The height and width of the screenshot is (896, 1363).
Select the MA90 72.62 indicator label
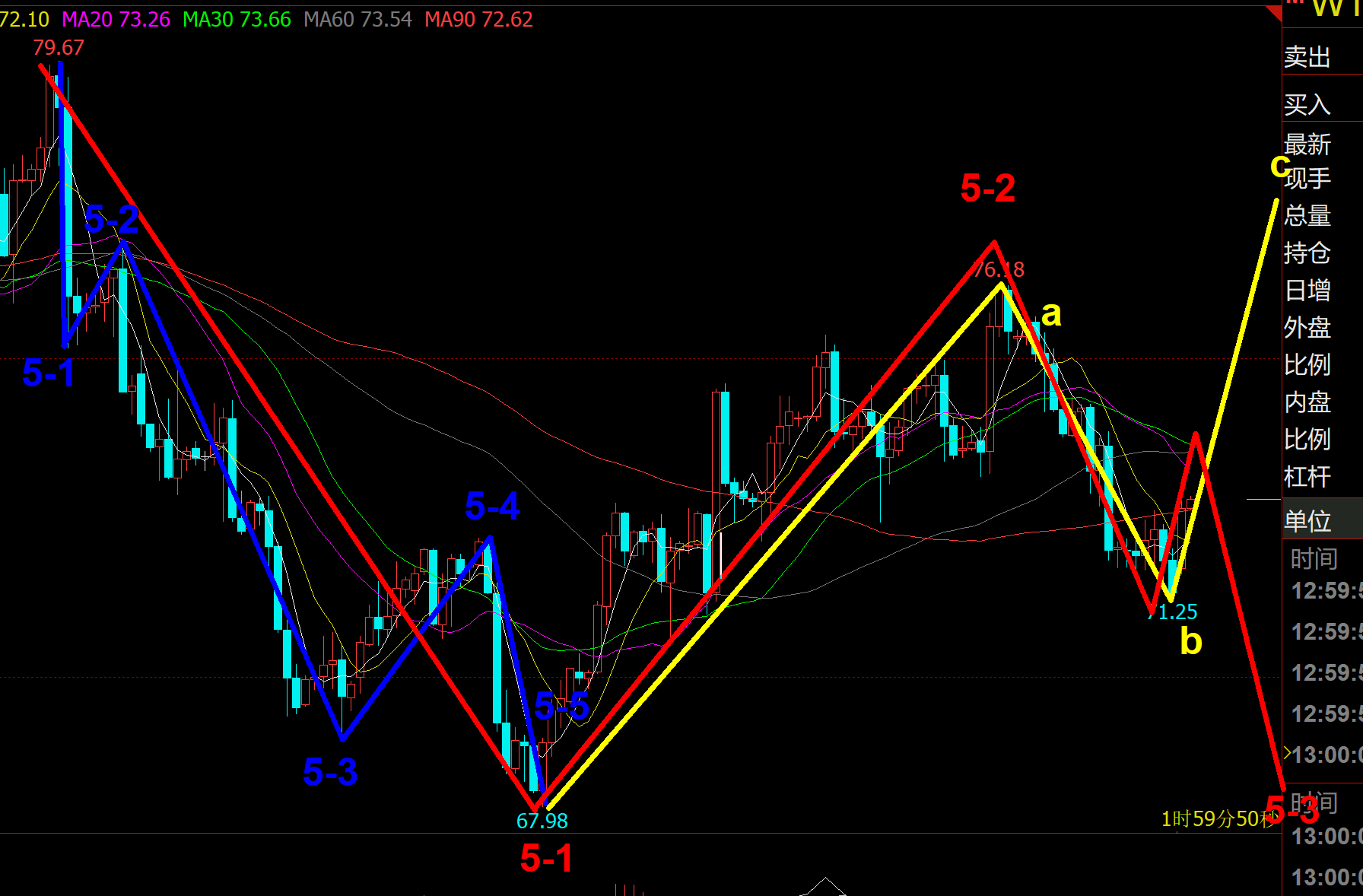[478, 20]
